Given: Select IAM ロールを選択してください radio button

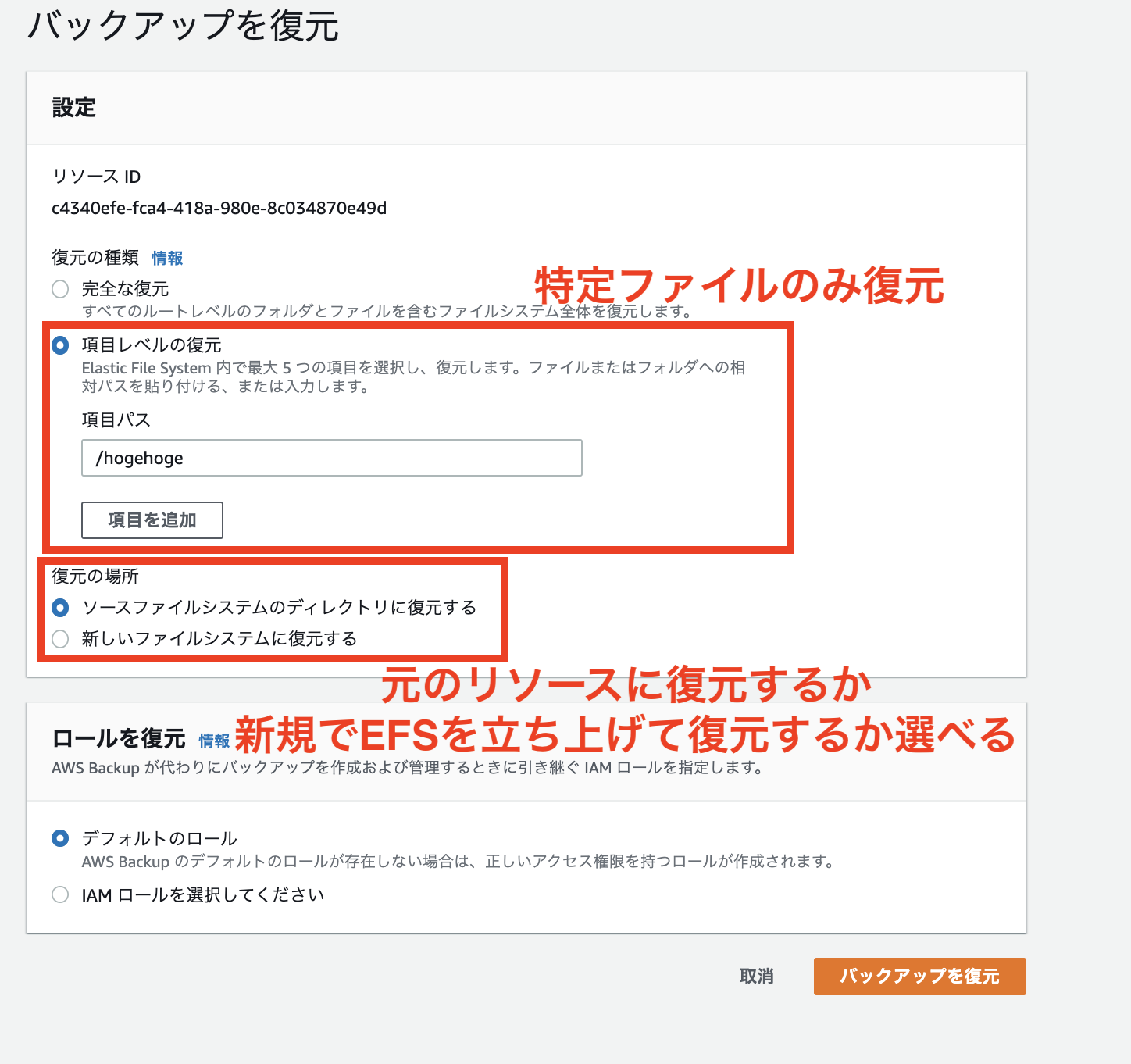Looking at the screenshot, I should click(x=60, y=894).
